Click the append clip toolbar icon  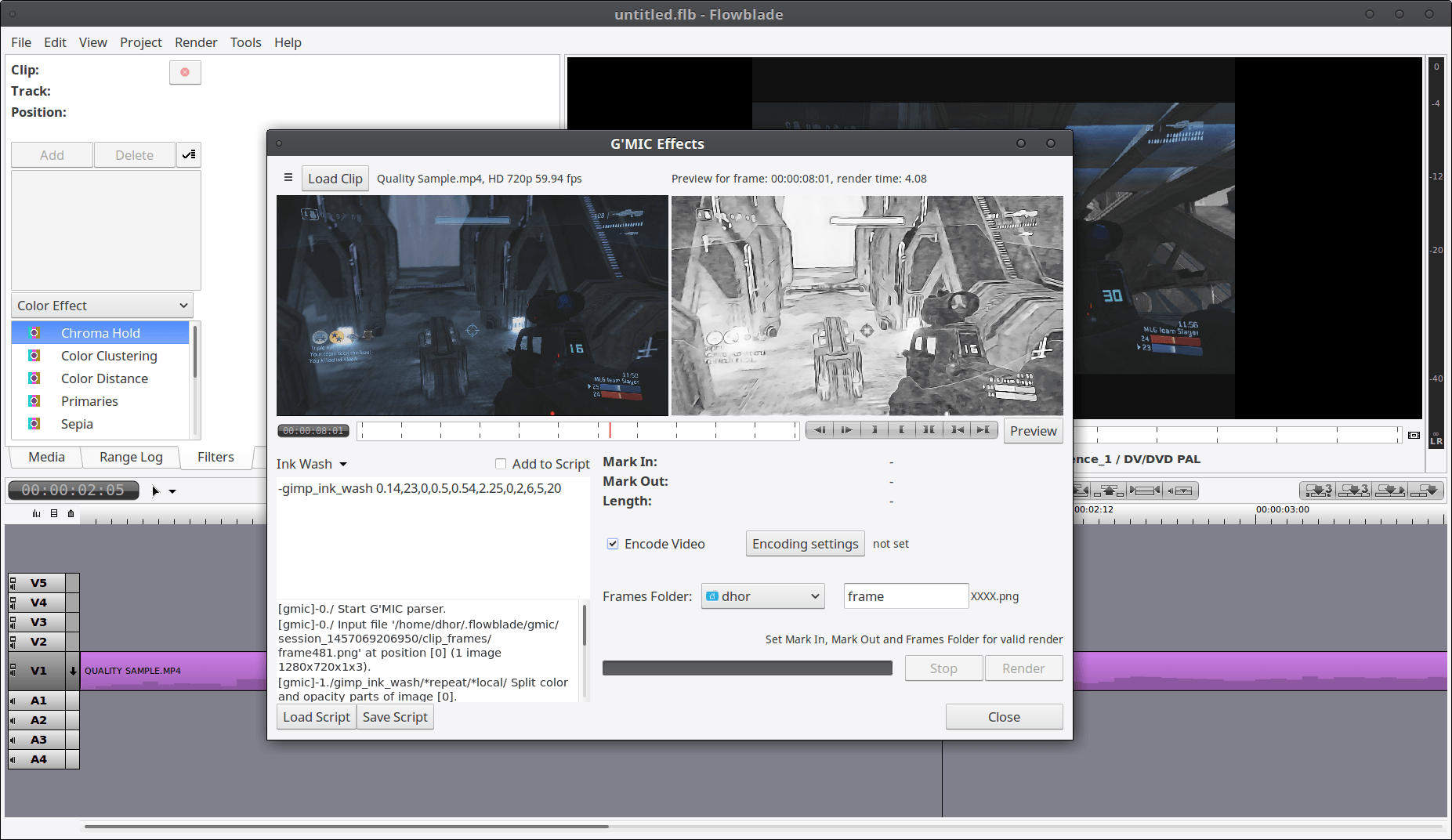(1425, 491)
